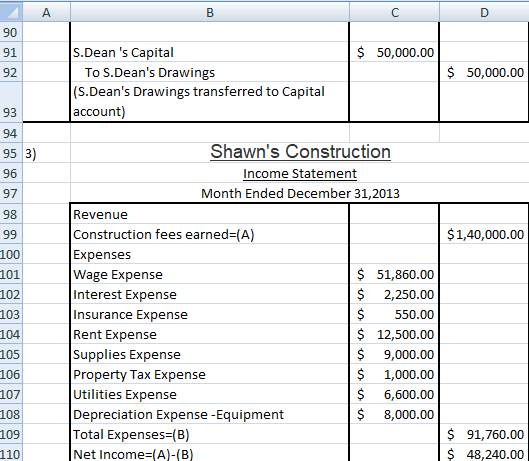
Task: Click the S.Dean's Capital debit $50,000.00
Action: pyautogui.click(x=394, y=52)
